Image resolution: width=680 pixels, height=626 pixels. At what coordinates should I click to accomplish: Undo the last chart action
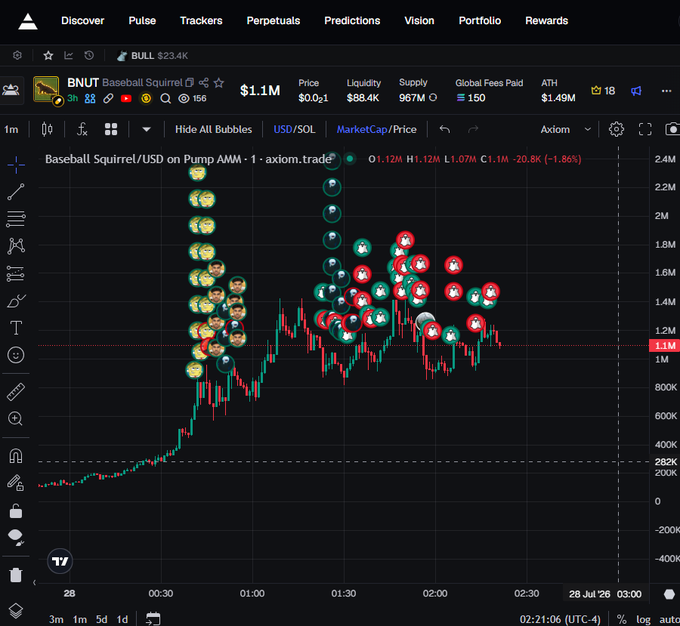pyautogui.click(x=445, y=129)
